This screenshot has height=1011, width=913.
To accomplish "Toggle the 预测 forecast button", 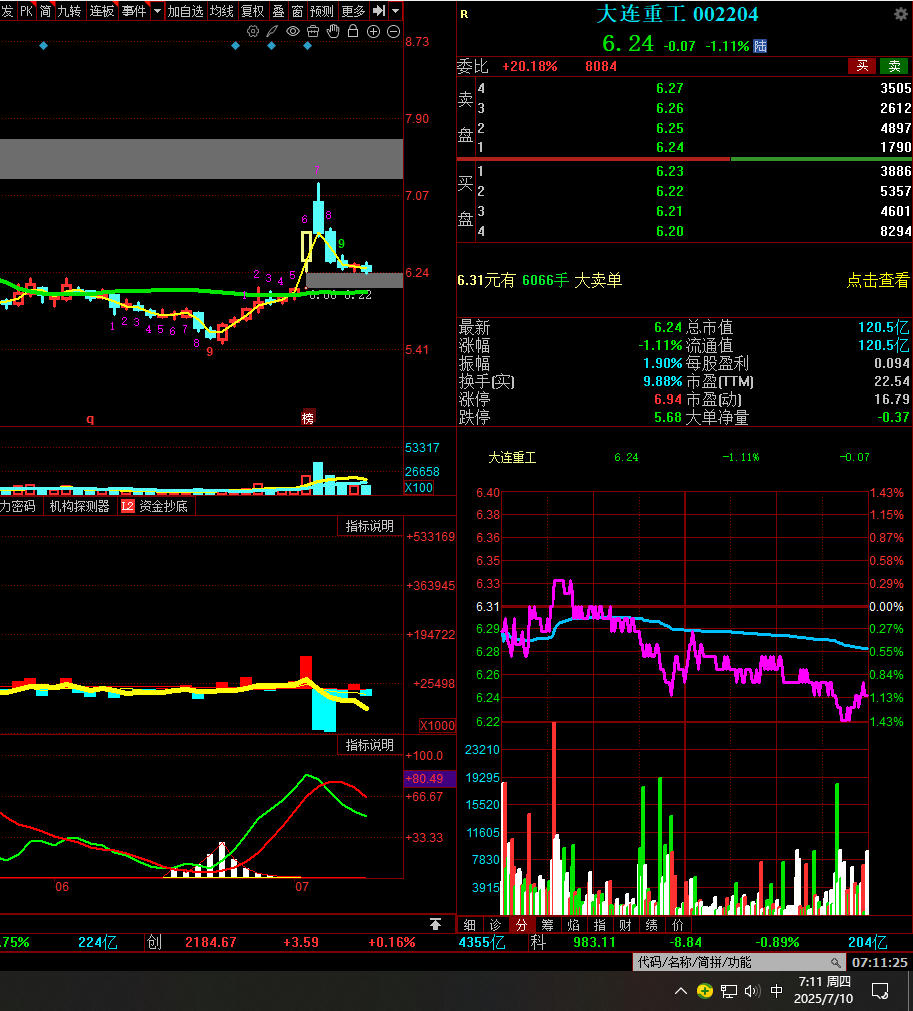I will pos(321,11).
